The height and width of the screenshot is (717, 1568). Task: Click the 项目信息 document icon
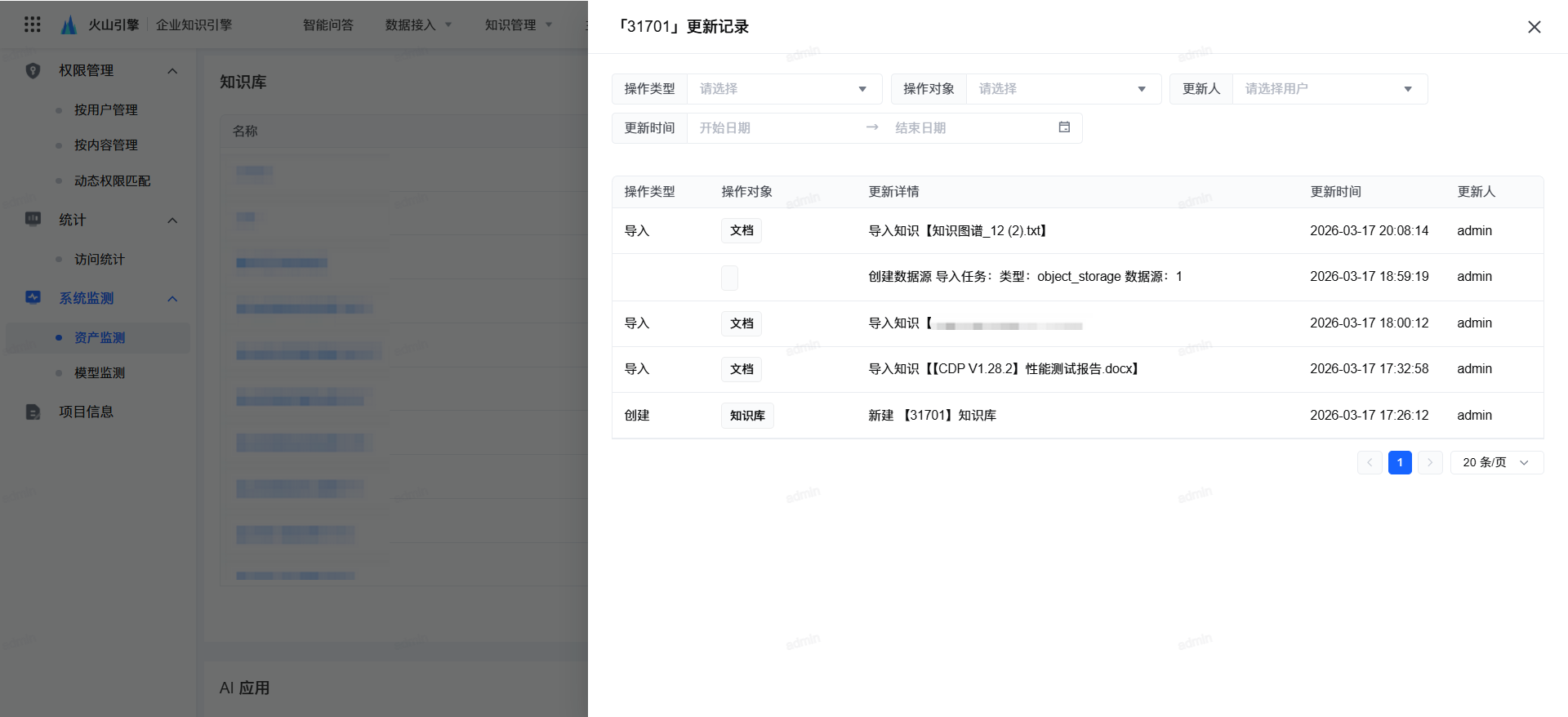[x=33, y=412]
